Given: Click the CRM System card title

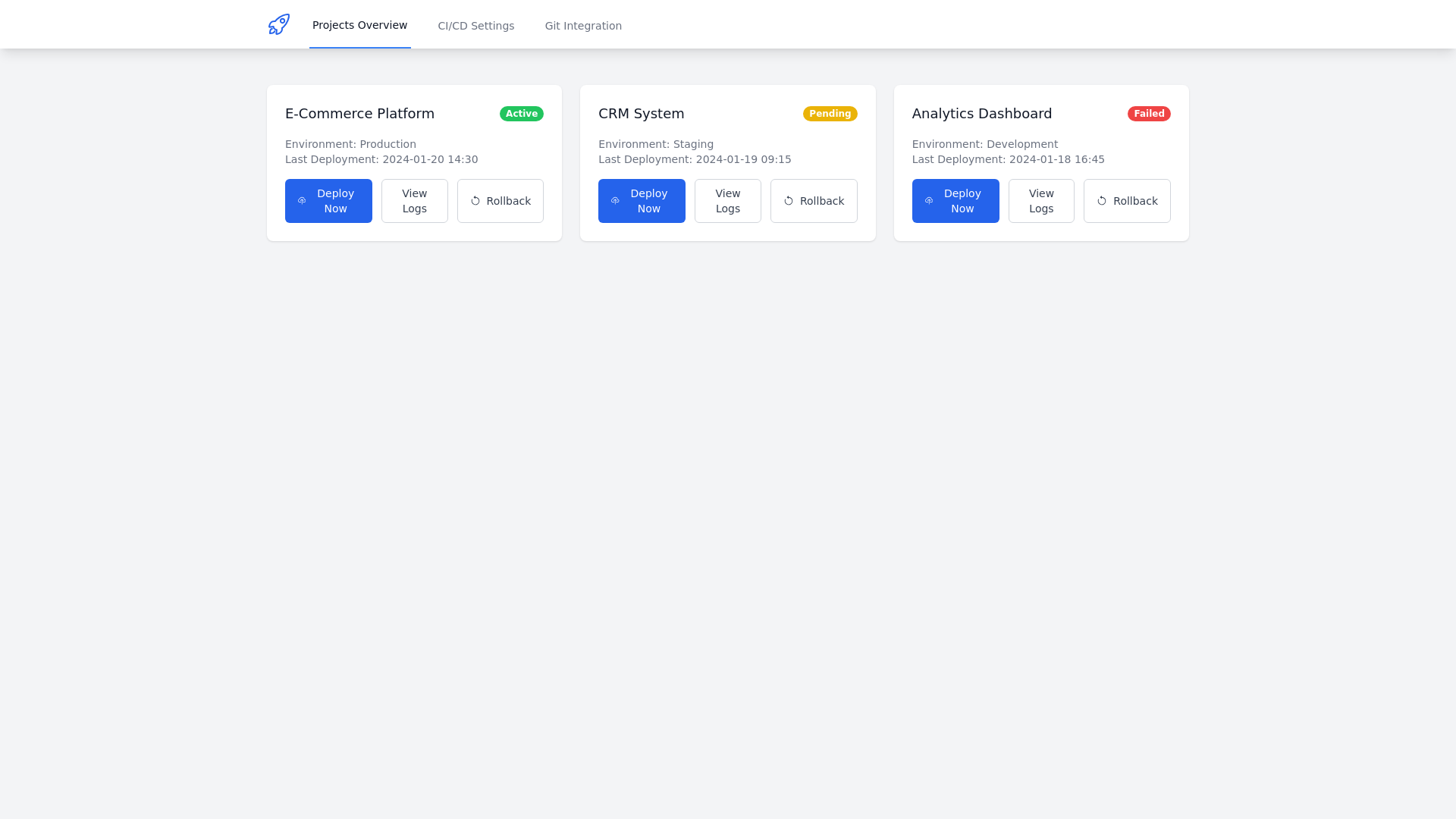Looking at the screenshot, I should [x=641, y=113].
